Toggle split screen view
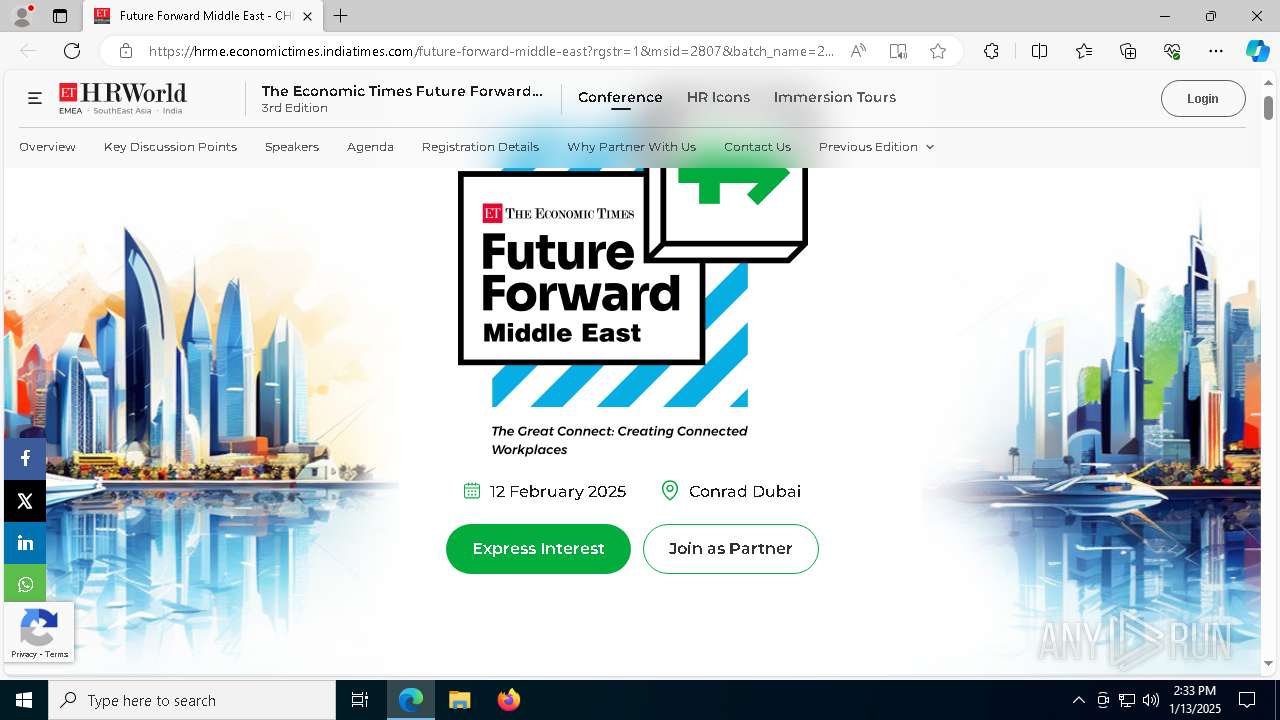 pos(1039,51)
